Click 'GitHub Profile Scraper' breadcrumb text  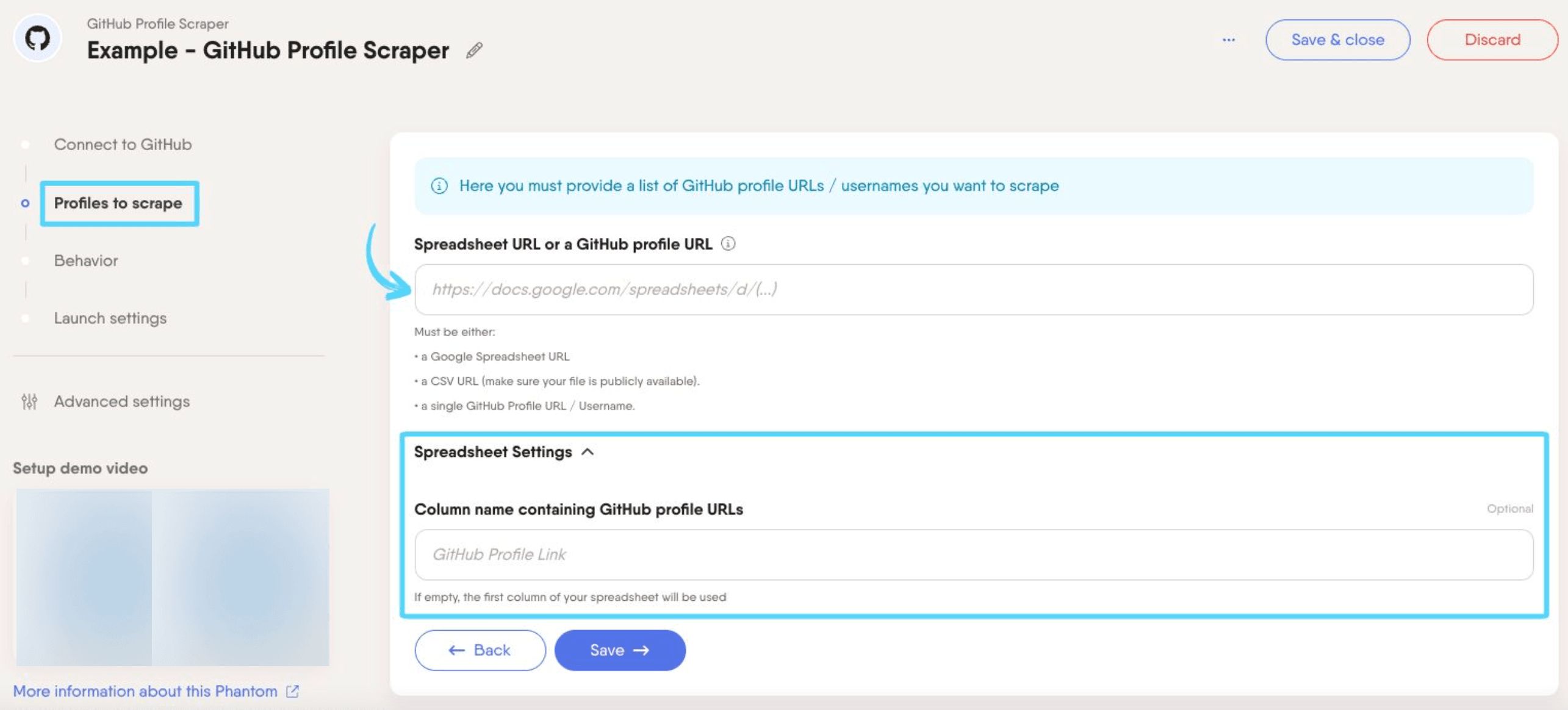[x=157, y=24]
